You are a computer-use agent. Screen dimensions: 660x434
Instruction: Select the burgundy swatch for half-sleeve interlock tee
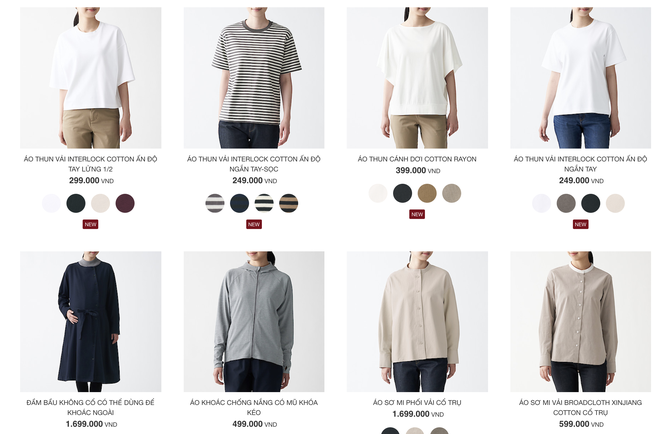pyautogui.click(x=125, y=203)
